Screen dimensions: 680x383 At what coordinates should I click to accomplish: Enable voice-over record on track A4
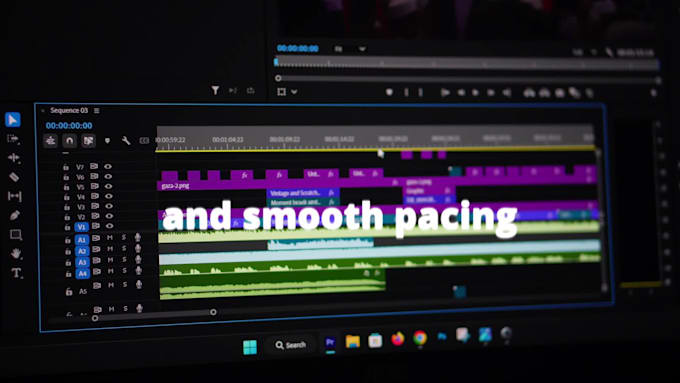(x=138, y=271)
